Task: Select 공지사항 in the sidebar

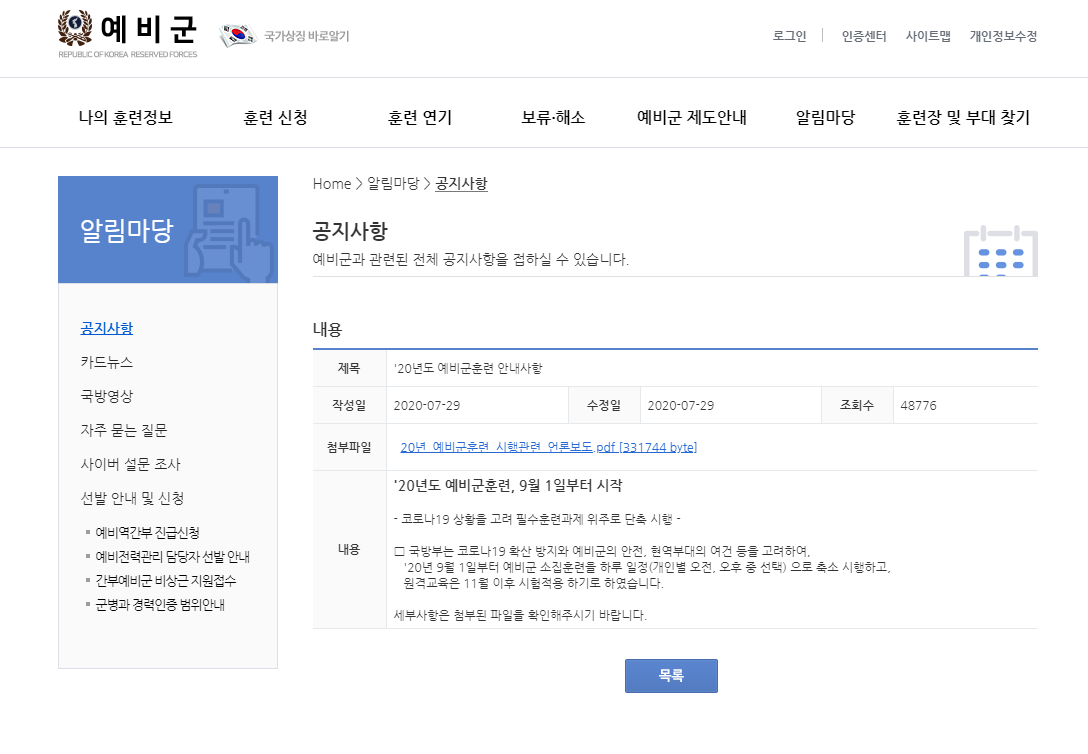Action: (x=107, y=328)
